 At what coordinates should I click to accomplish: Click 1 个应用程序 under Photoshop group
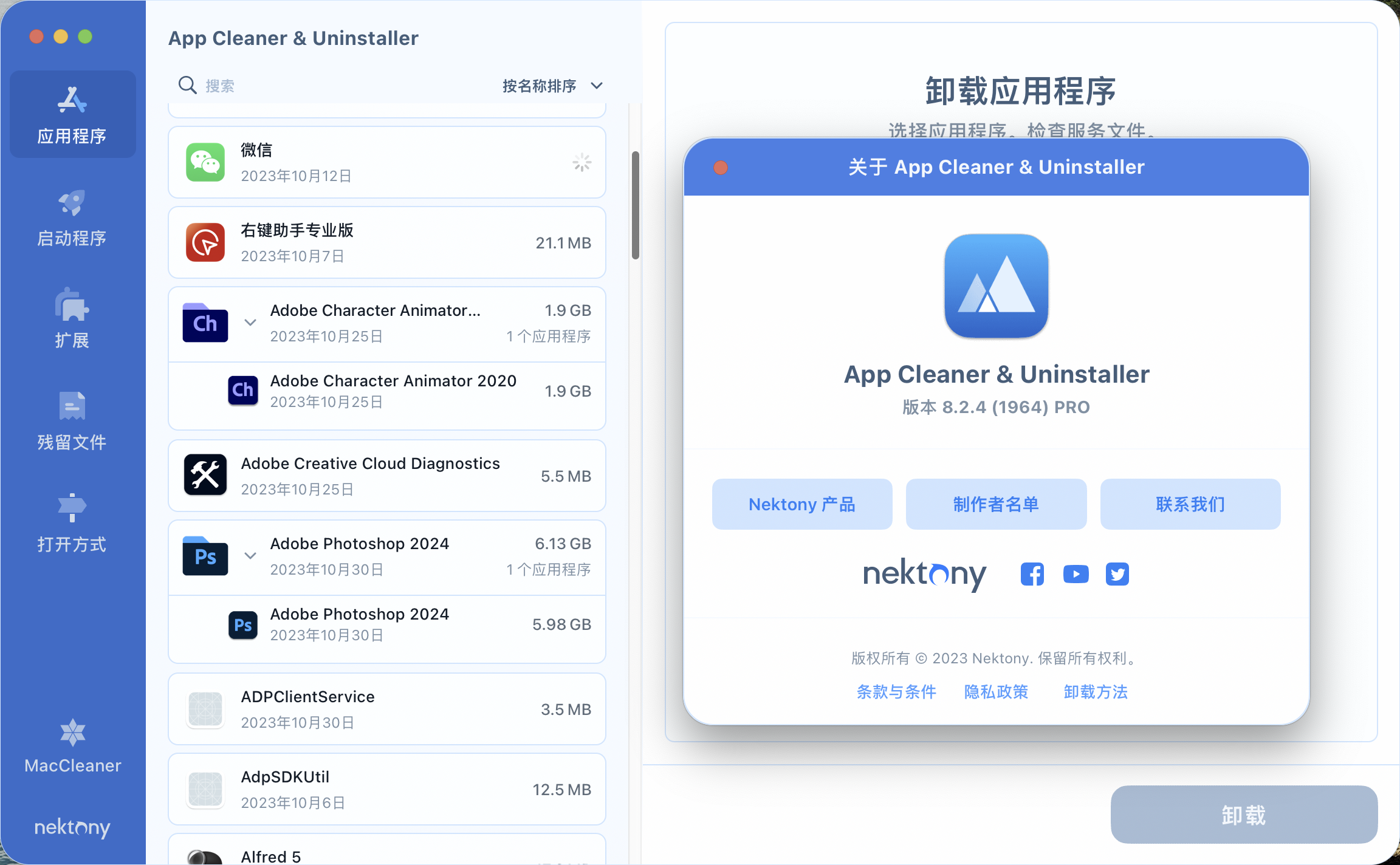pos(549,570)
